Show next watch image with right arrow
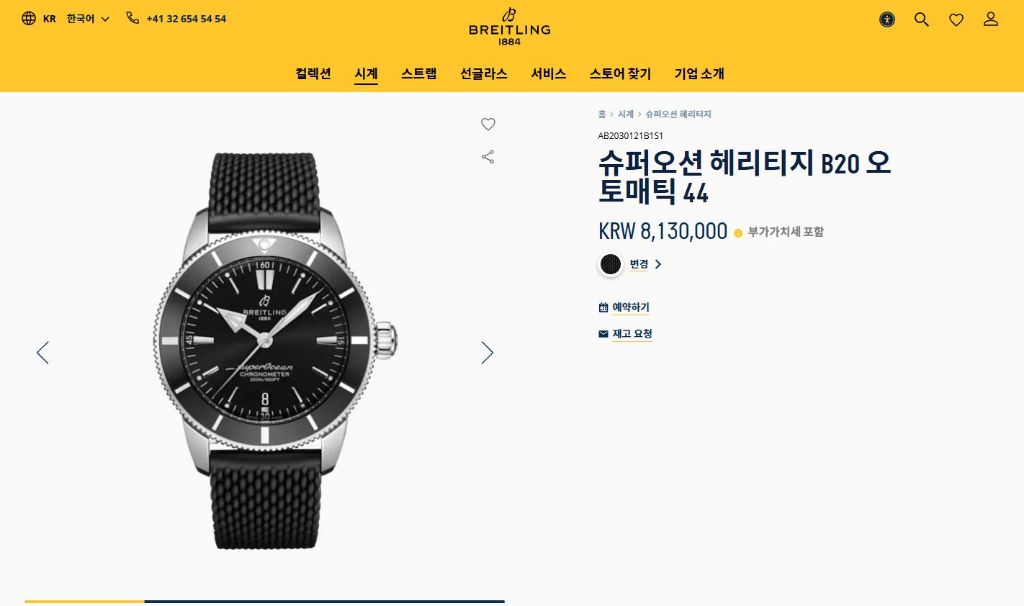This screenshot has width=1024, height=606. click(x=487, y=353)
